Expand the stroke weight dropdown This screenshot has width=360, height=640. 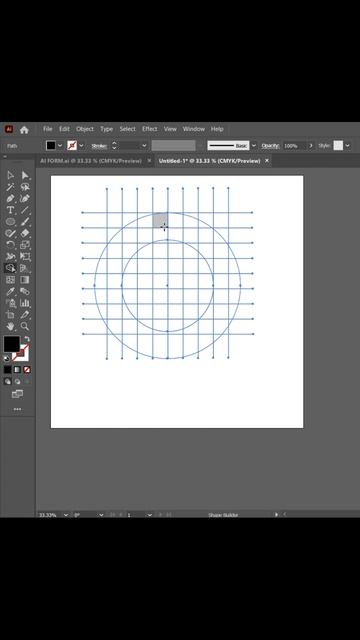pyautogui.click(x=144, y=145)
